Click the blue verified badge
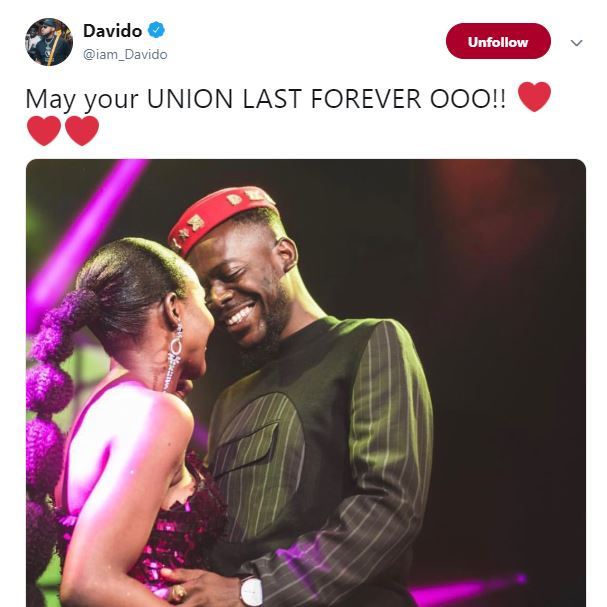607x607 pixels. coord(156,30)
